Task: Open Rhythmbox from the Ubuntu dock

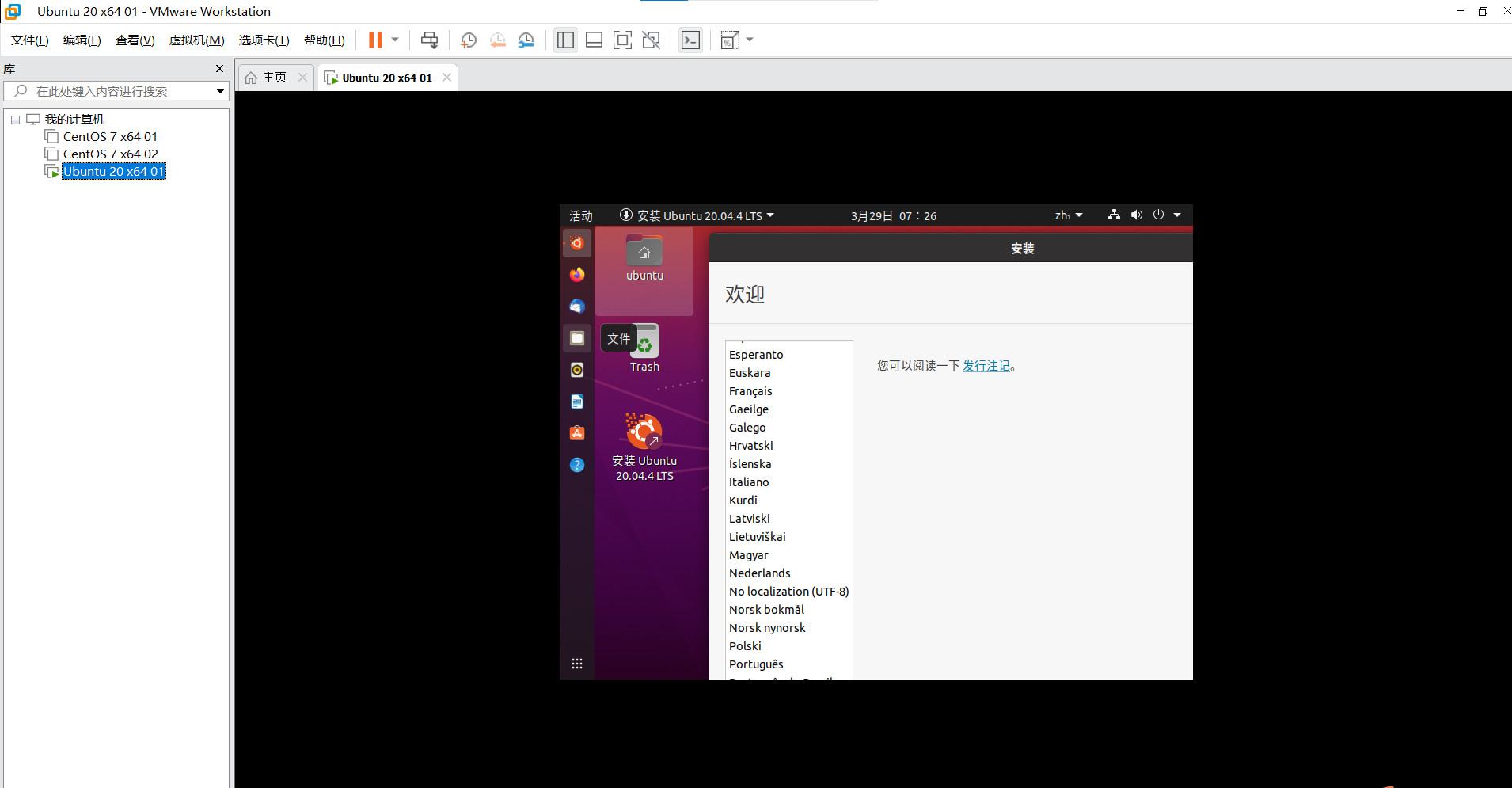Action: 577,370
